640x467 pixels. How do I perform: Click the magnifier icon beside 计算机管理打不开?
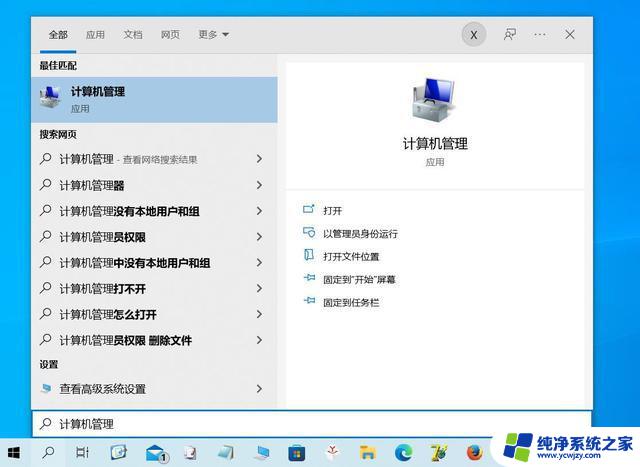(x=46, y=288)
